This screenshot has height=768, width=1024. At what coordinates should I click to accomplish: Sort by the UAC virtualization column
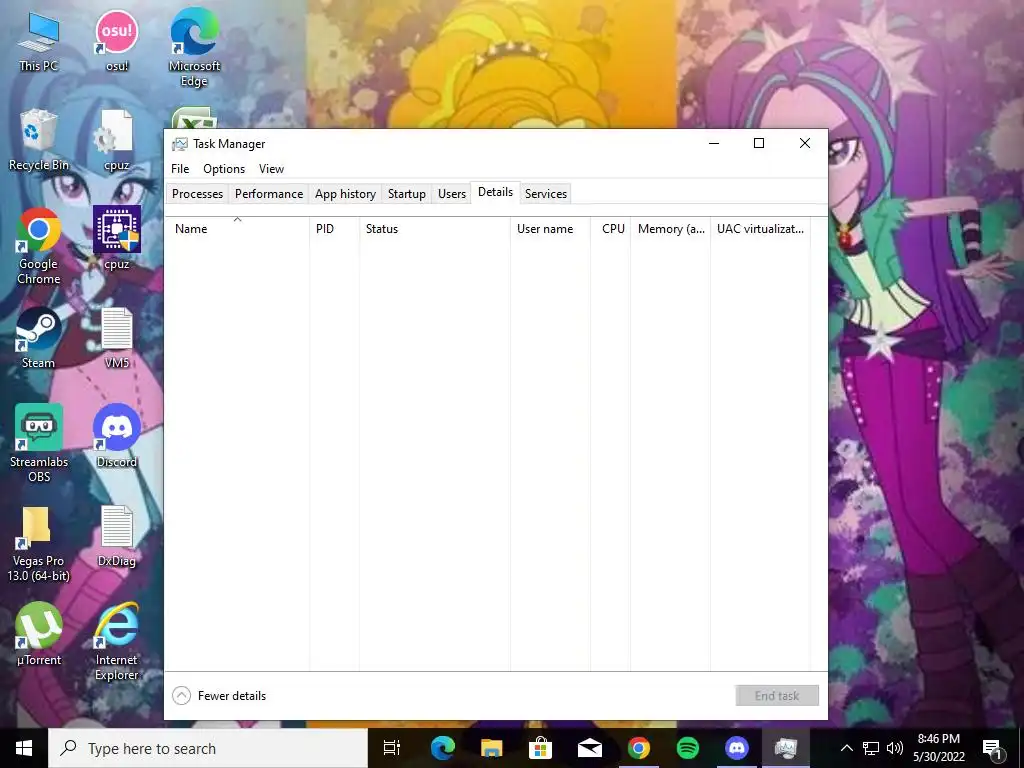point(760,229)
